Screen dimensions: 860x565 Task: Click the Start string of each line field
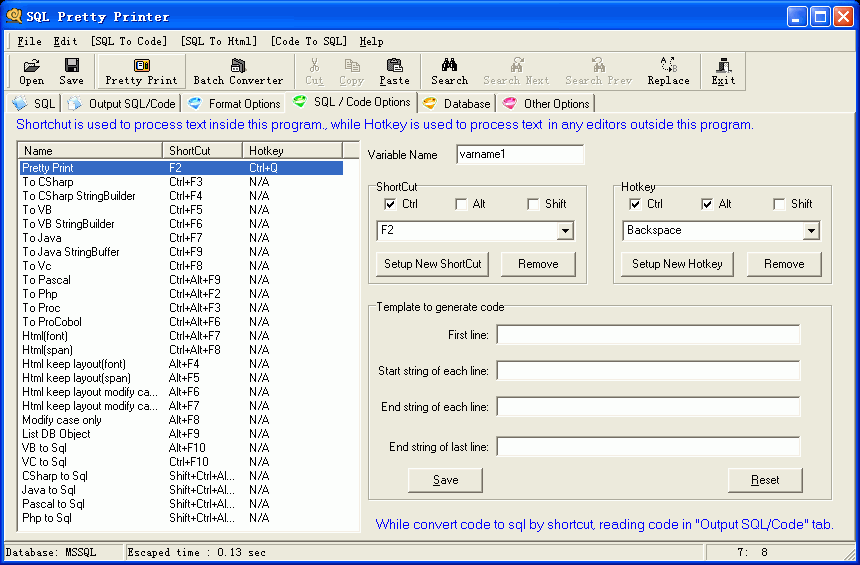click(648, 371)
